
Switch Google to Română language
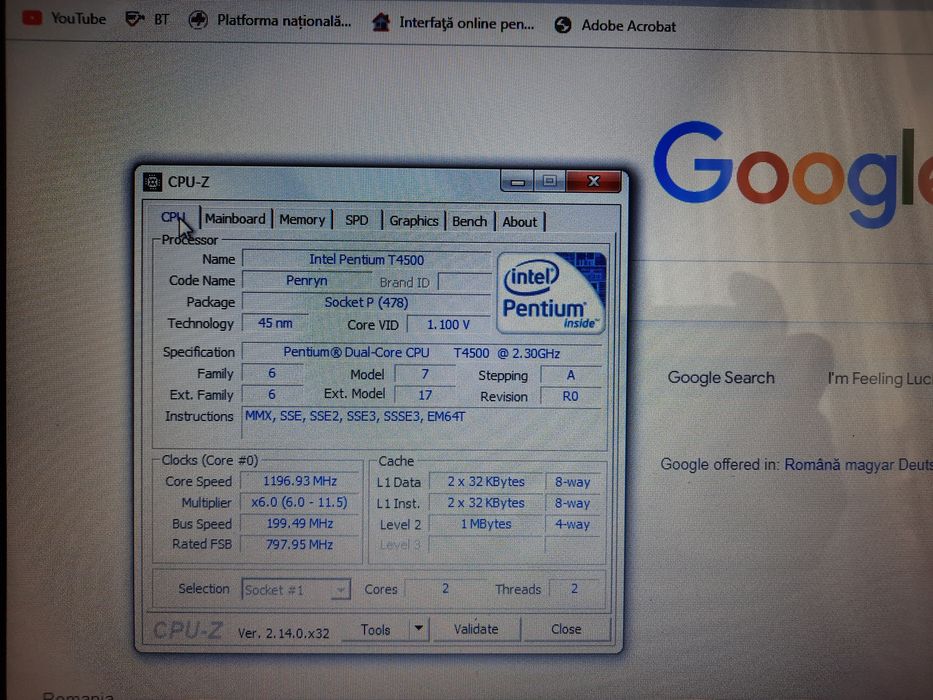point(812,464)
